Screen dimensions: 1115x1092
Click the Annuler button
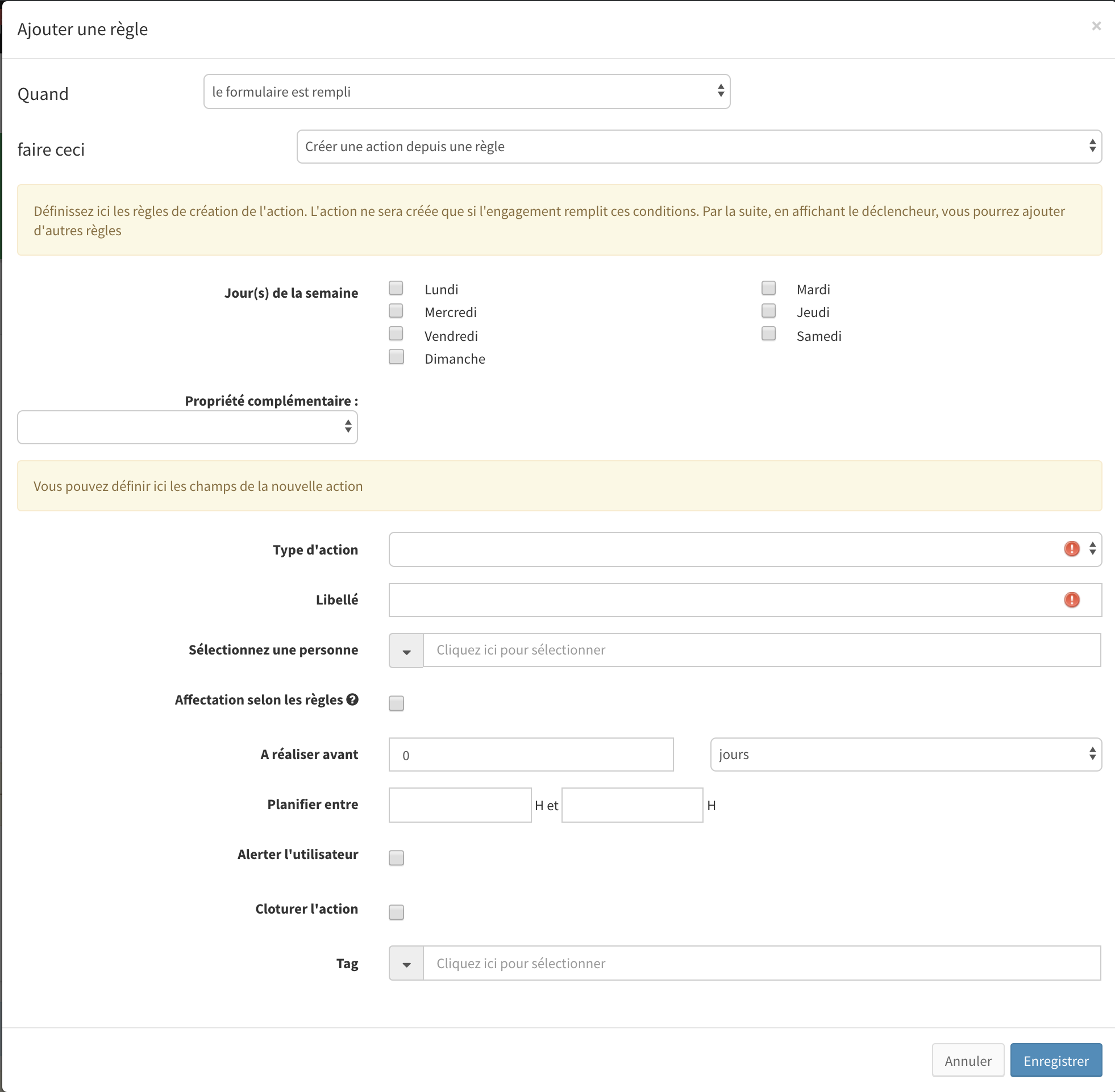[968, 1060]
